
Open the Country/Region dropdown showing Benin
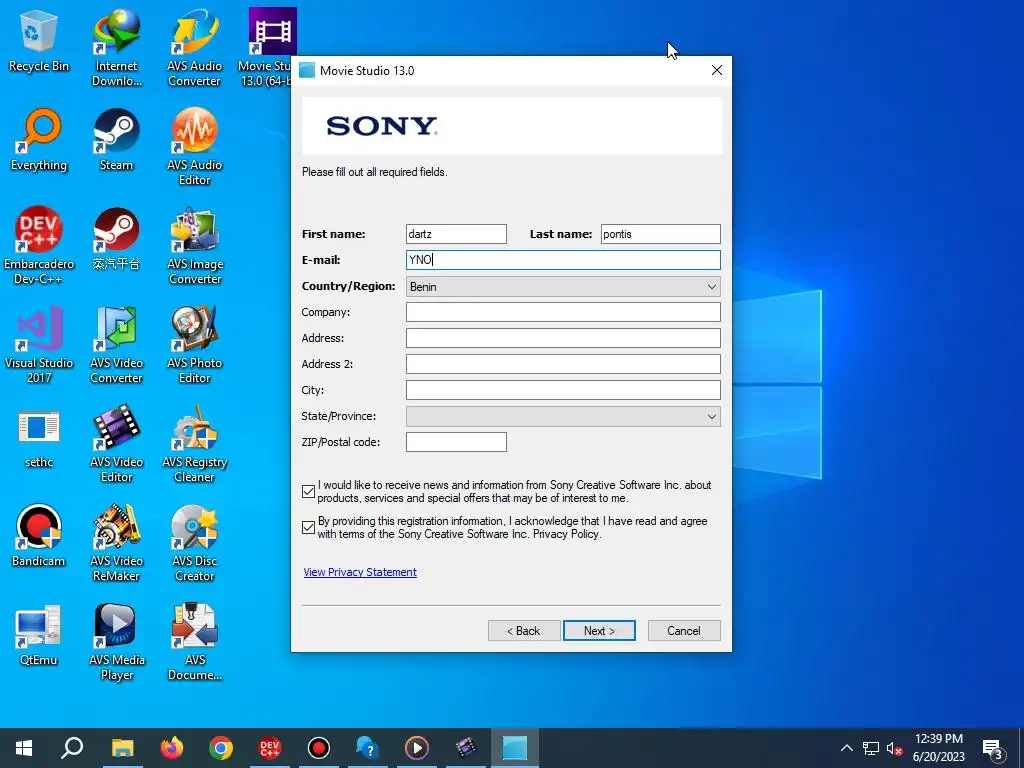click(563, 287)
